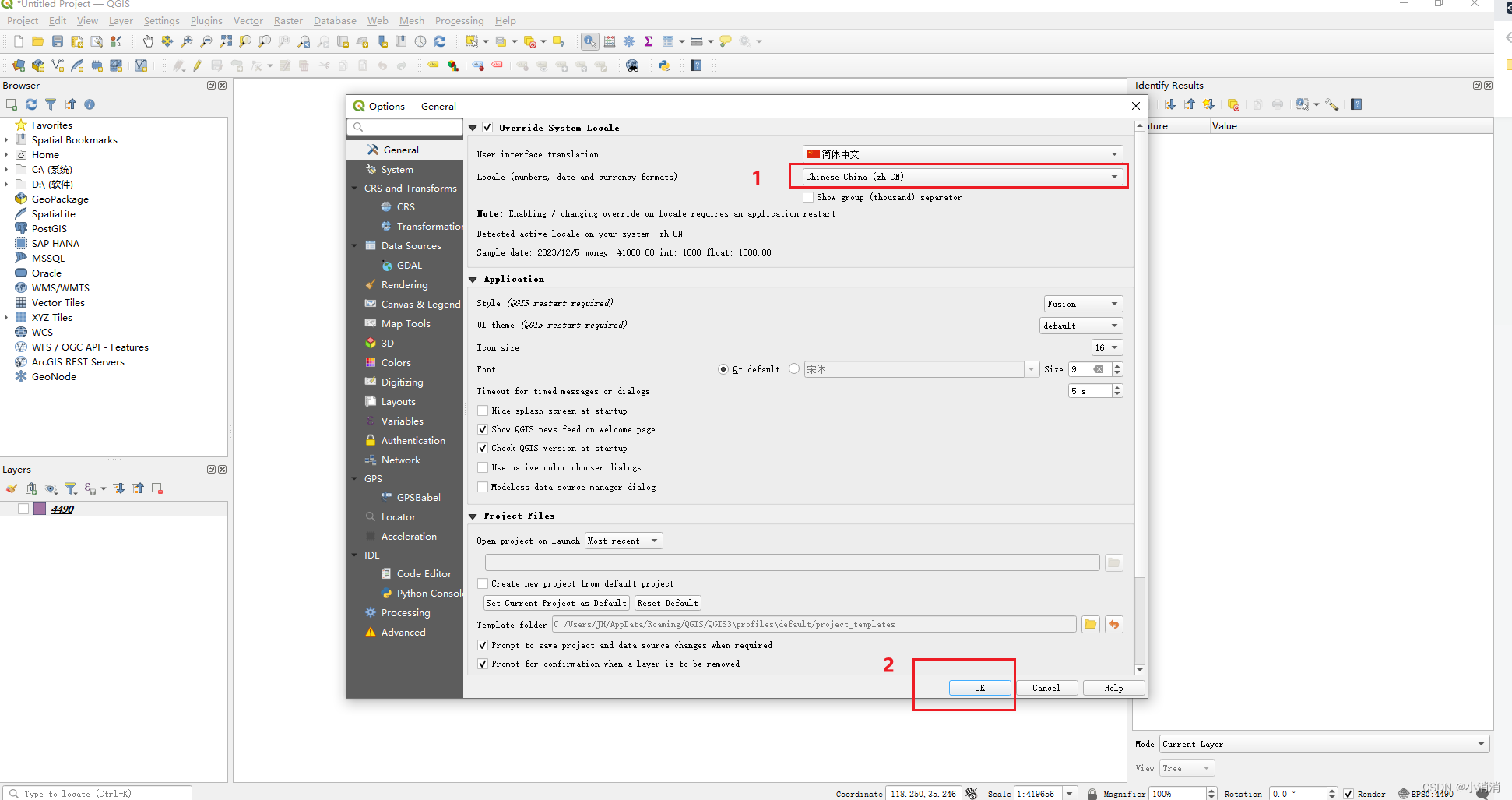This screenshot has width=1512, height=800.
Task: Click Identify Results settings wrench icon
Action: 1332,104
